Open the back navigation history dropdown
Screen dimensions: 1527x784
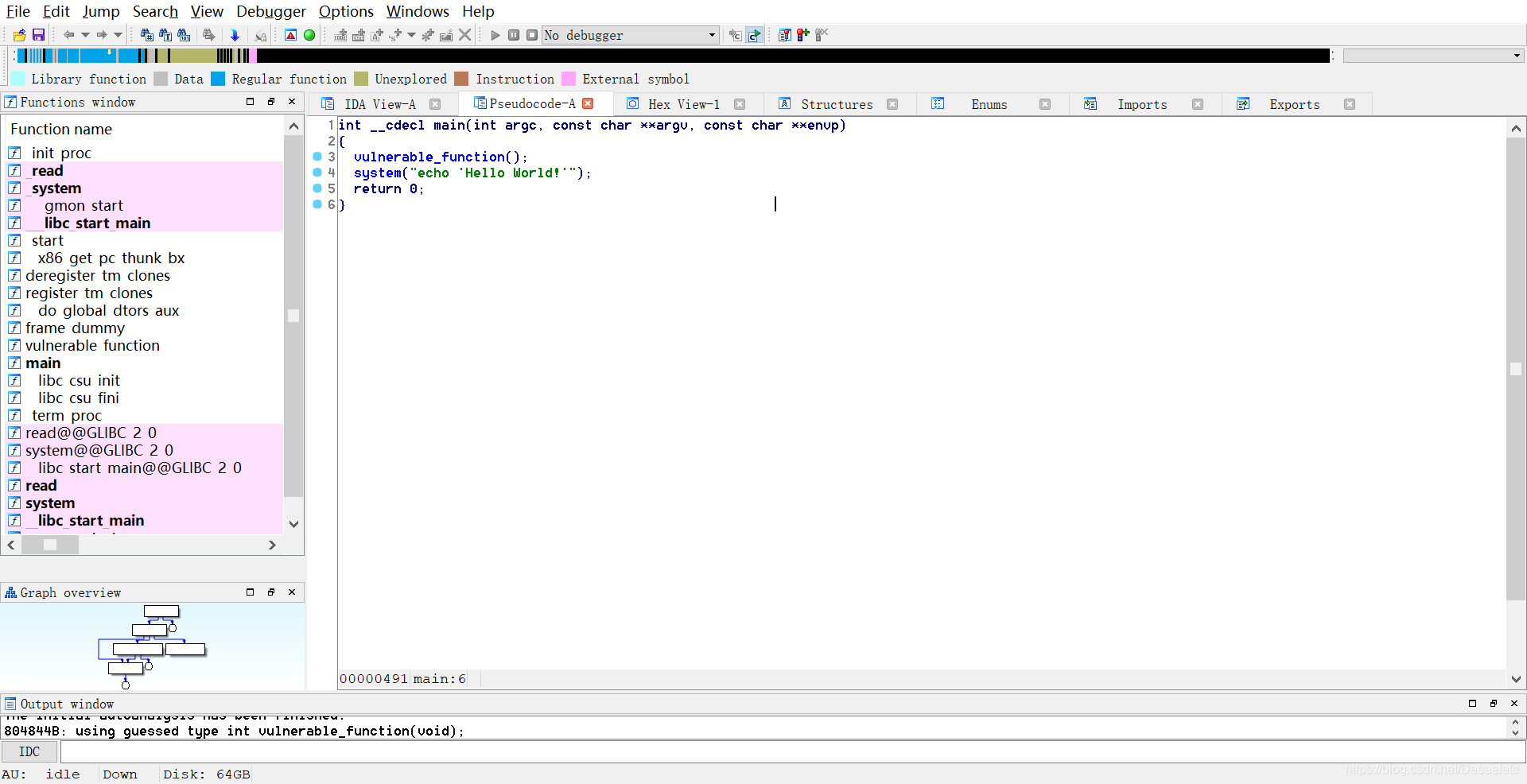85,35
